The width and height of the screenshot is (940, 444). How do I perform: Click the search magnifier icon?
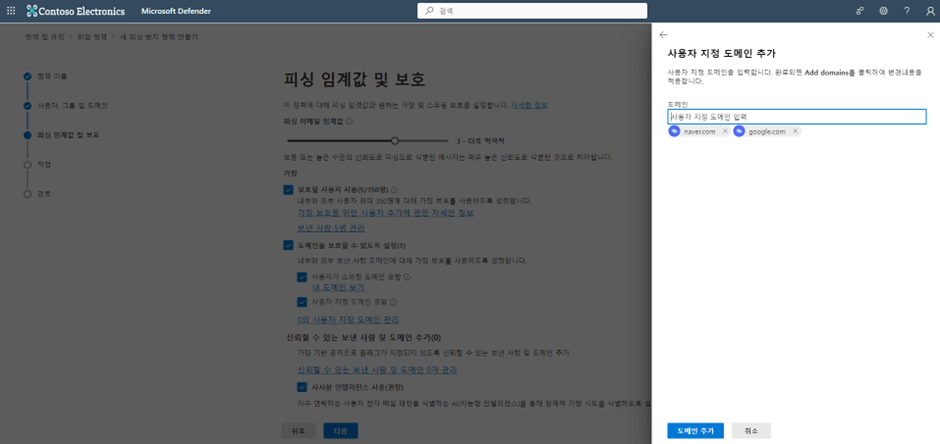click(429, 11)
